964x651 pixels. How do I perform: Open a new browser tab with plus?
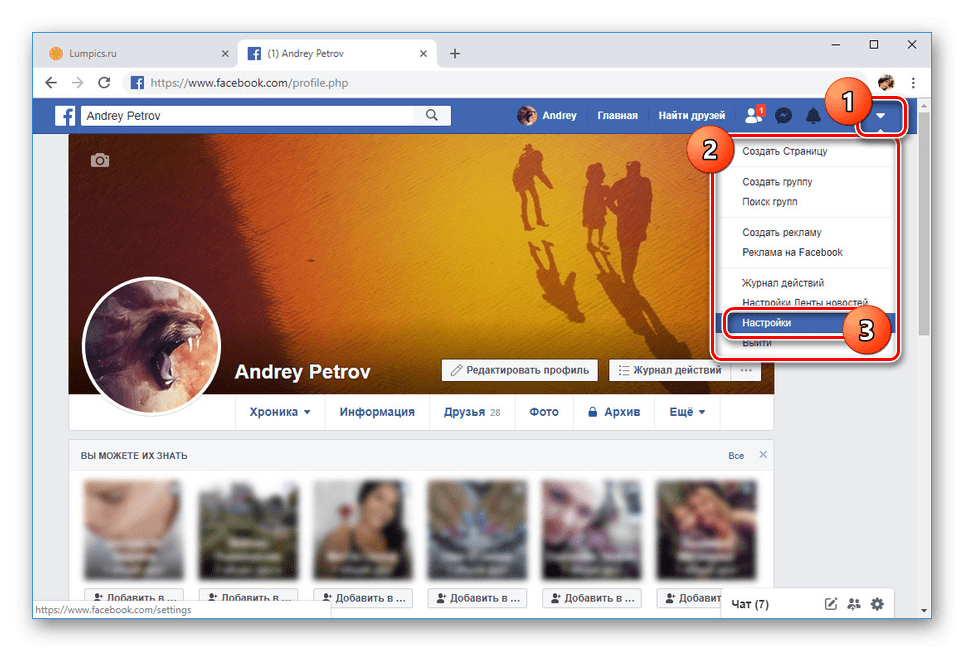coord(455,53)
